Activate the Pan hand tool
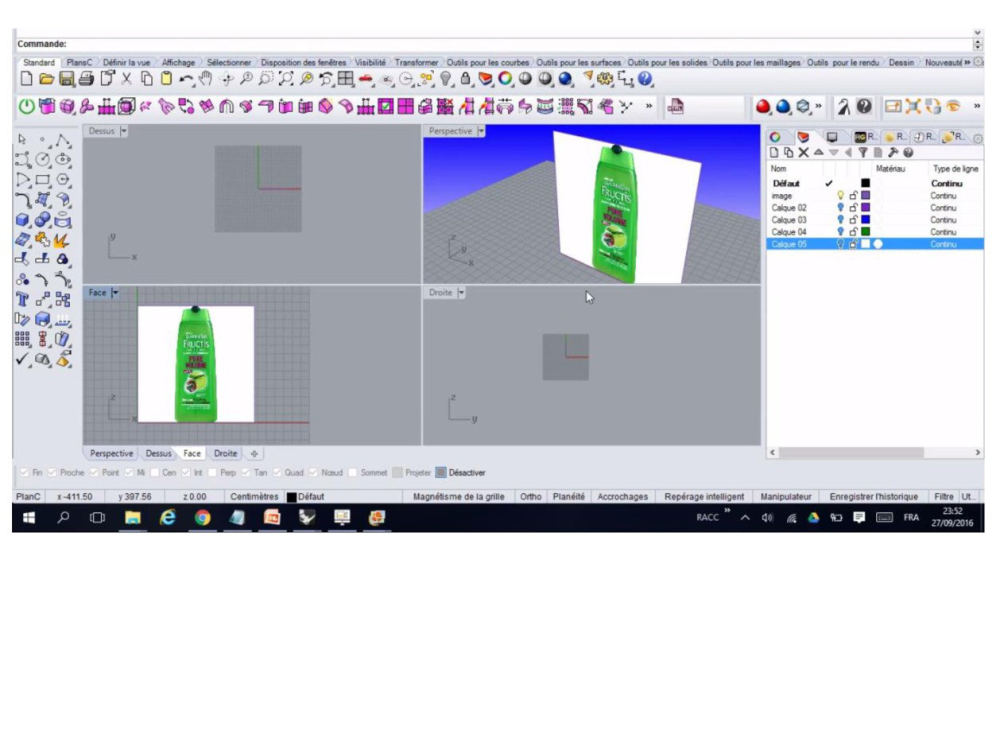The height and width of the screenshot is (750, 1000). pos(205,79)
